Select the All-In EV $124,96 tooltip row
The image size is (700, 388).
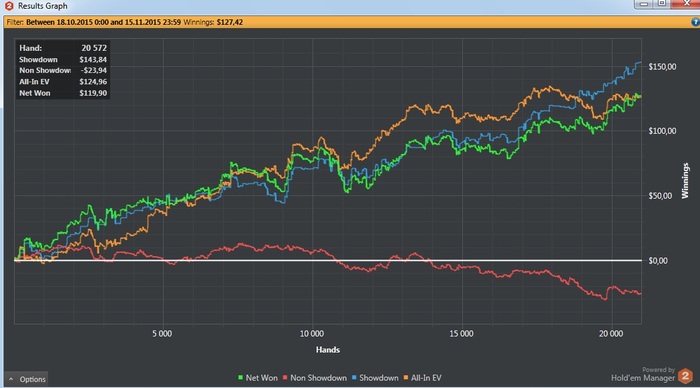point(62,82)
